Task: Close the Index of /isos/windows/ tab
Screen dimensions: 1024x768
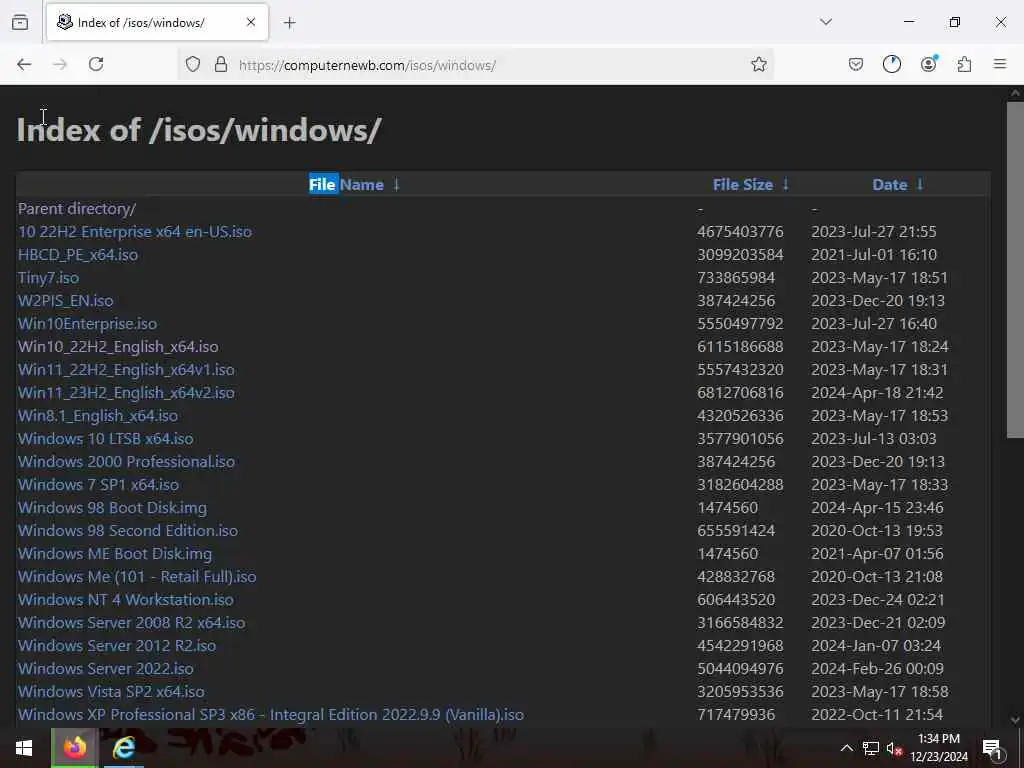Action: coord(251,22)
